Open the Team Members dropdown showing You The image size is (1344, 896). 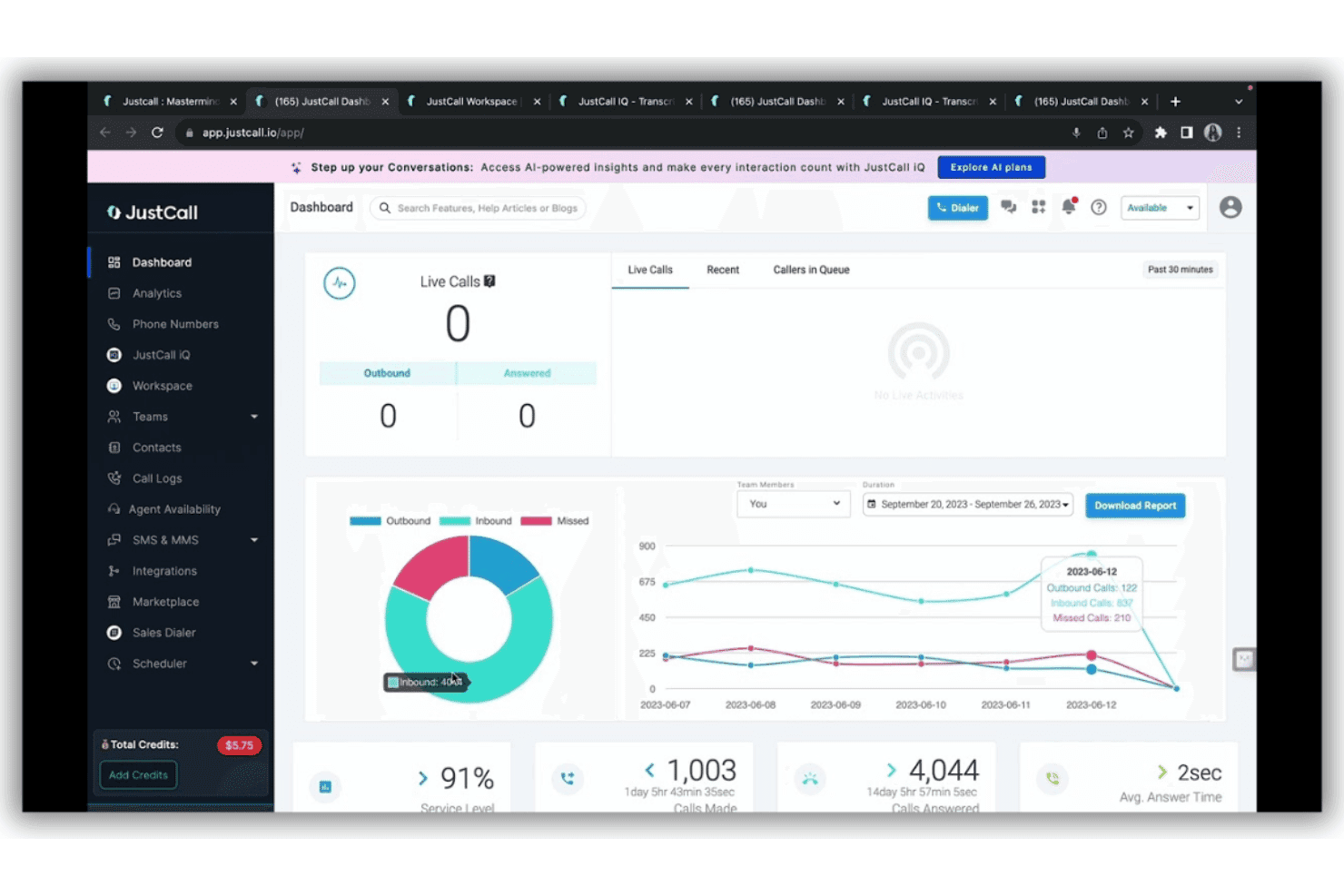coord(794,504)
